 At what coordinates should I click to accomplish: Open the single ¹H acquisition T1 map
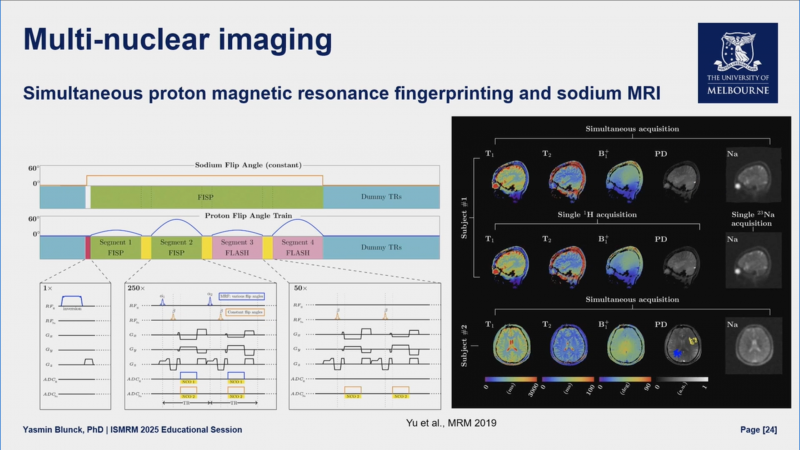coord(510,266)
